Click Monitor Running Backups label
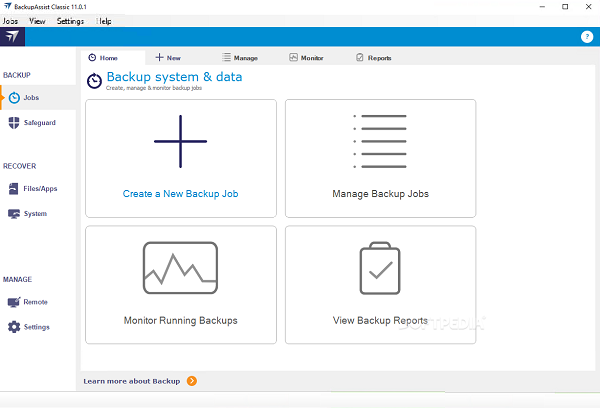The height and width of the screenshot is (408, 600). point(180,320)
